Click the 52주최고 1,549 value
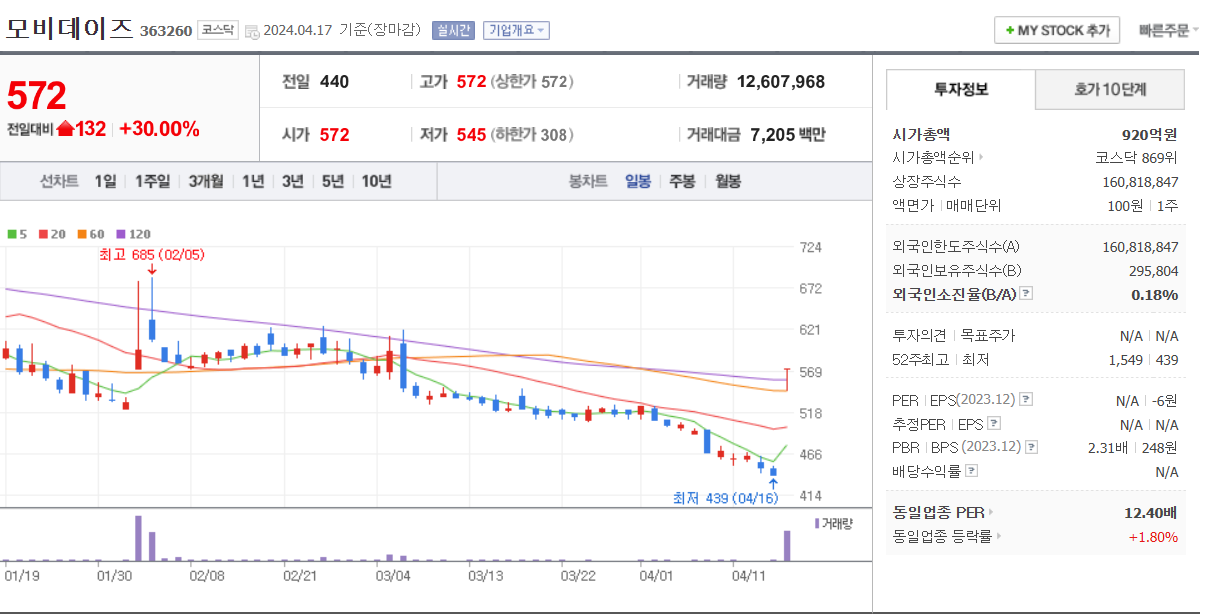Image resolution: width=1205 pixels, height=614 pixels. (x=1126, y=359)
